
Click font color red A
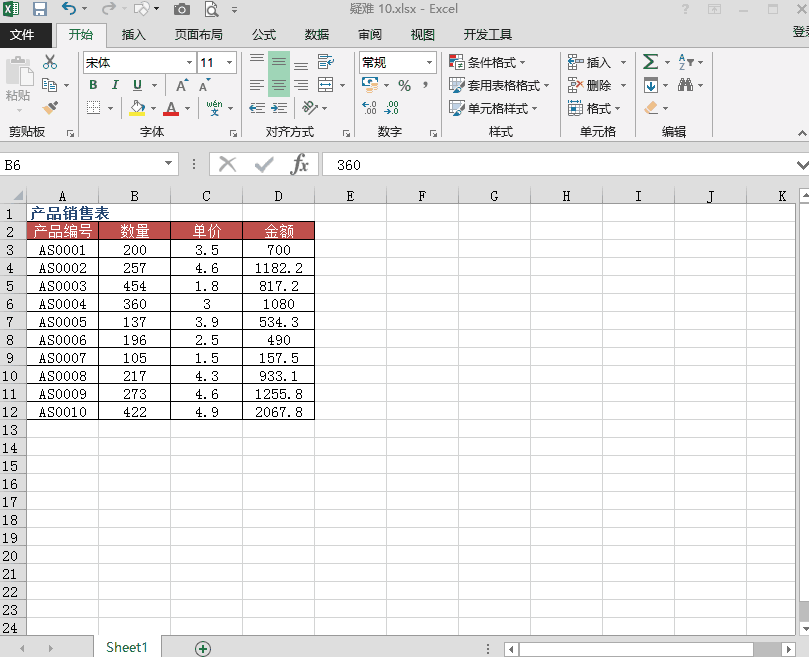click(171, 108)
